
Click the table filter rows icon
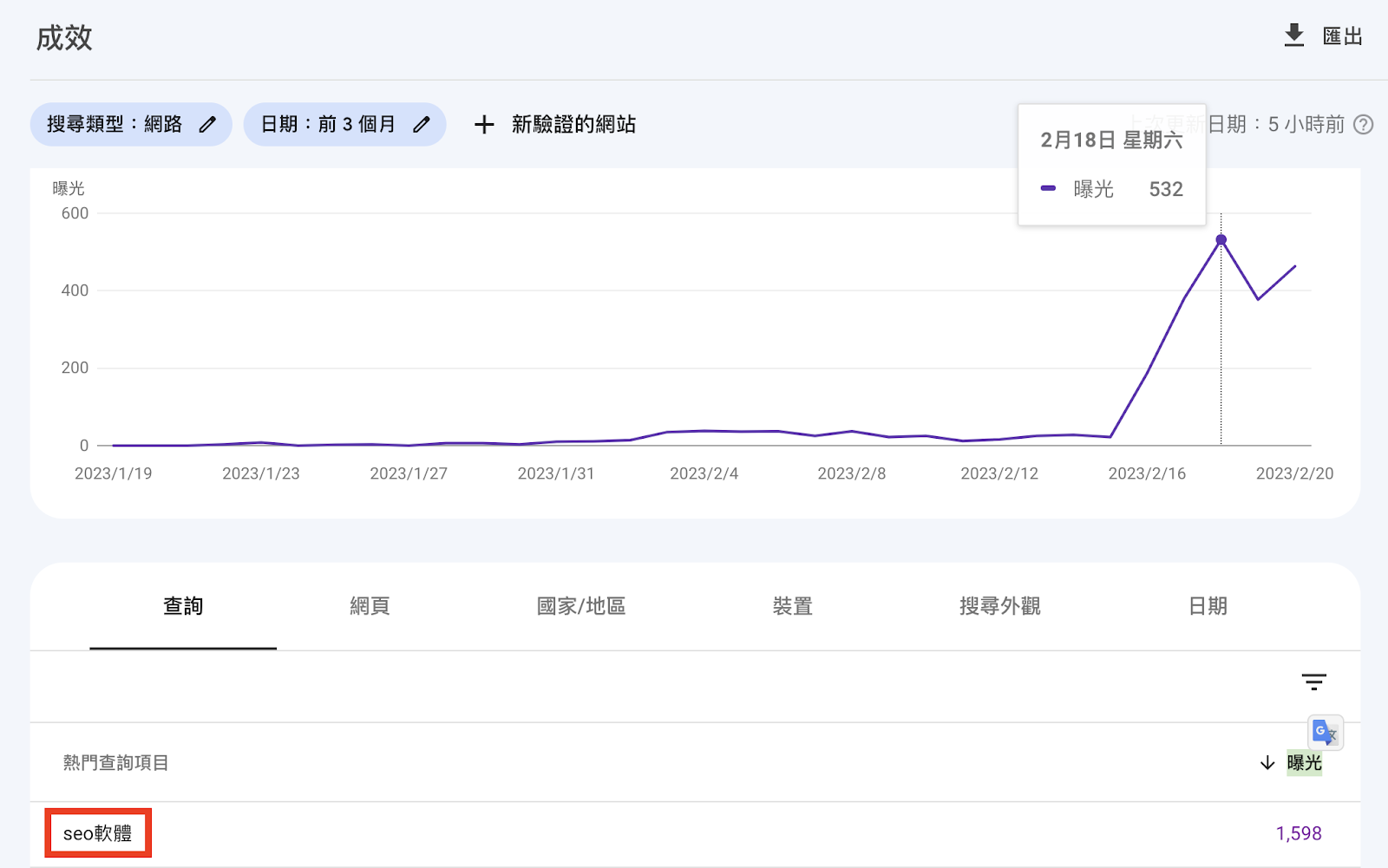coord(1314,682)
